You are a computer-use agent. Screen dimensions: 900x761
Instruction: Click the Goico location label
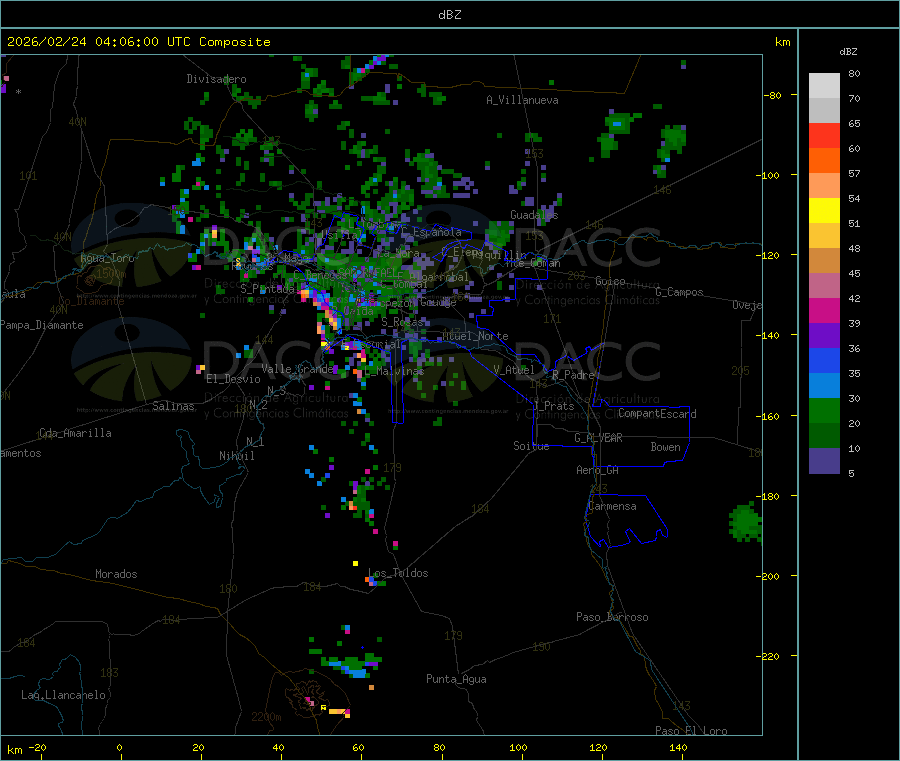coord(610,281)
